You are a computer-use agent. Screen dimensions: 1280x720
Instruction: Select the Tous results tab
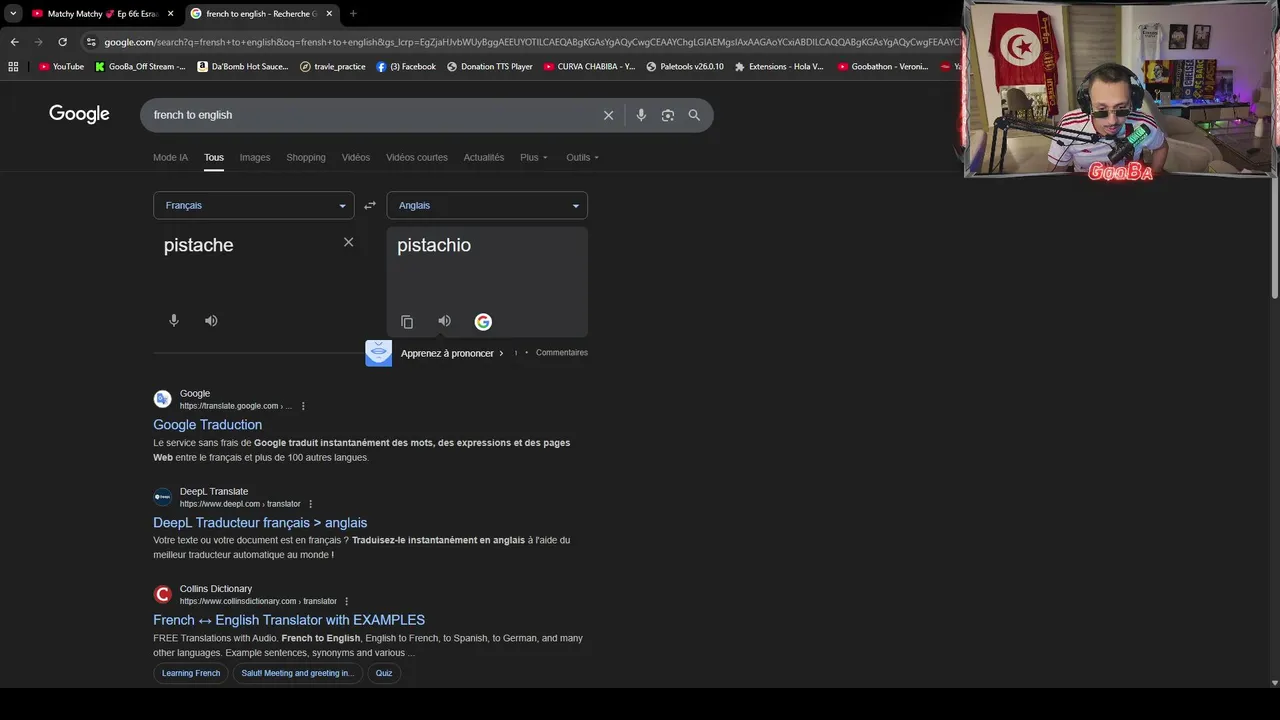click(x=214, y=157)
